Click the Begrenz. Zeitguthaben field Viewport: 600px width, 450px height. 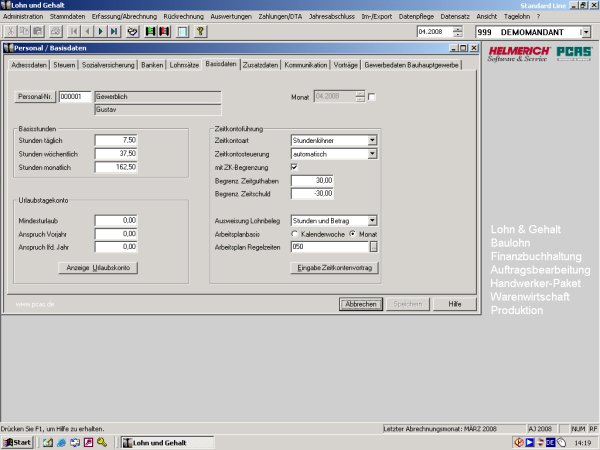(x=312, y=180)
